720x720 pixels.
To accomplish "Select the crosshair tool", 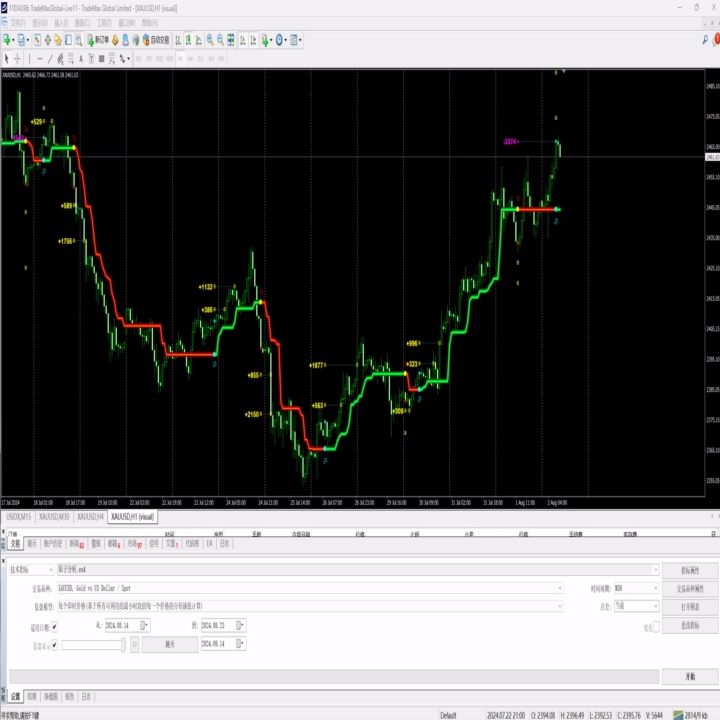I will [17, 58].
